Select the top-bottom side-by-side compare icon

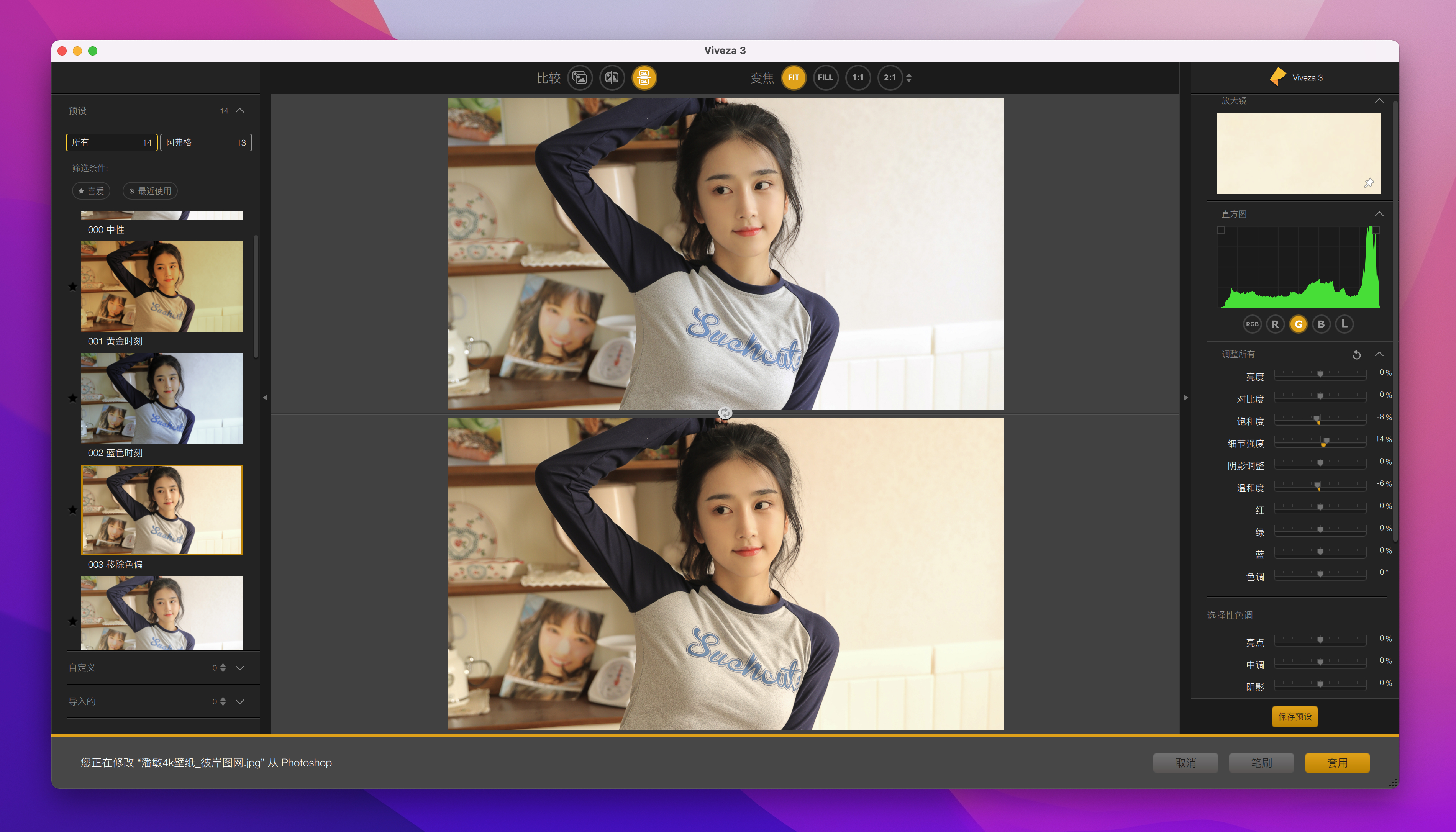pyautogui.click(x=644, y=78)
